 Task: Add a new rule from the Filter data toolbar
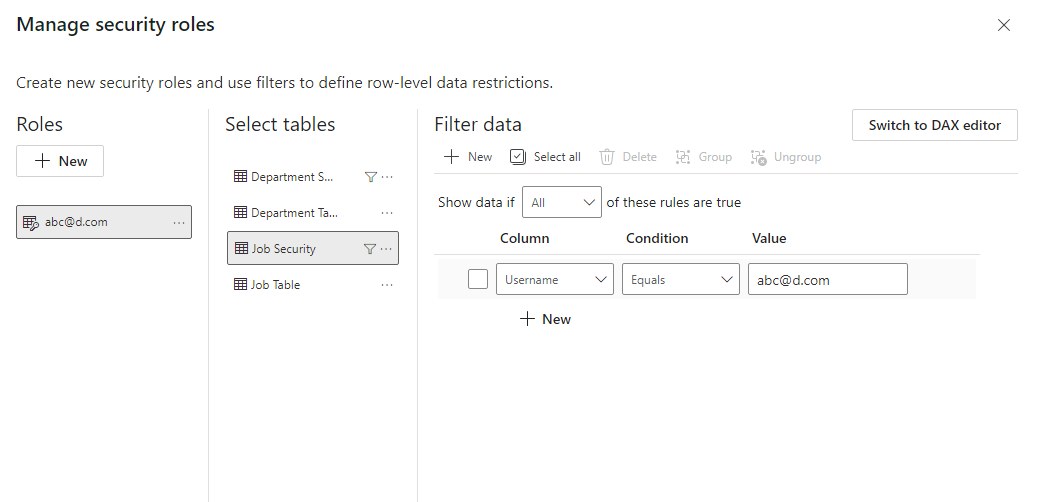click(x=468, y=157)
